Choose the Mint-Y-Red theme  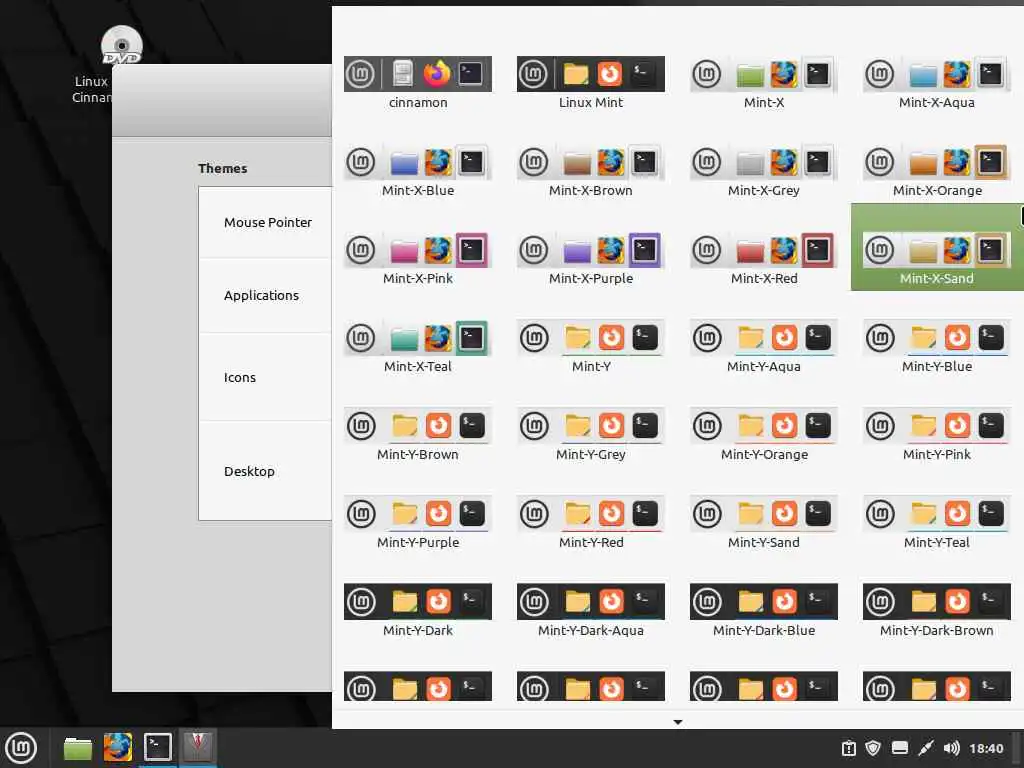pyautogui.click(x=590, y=523)
